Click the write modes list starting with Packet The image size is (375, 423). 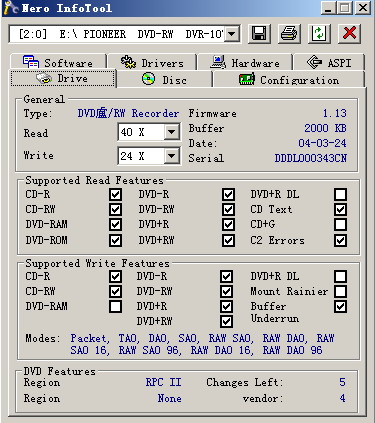click(202, 344)
